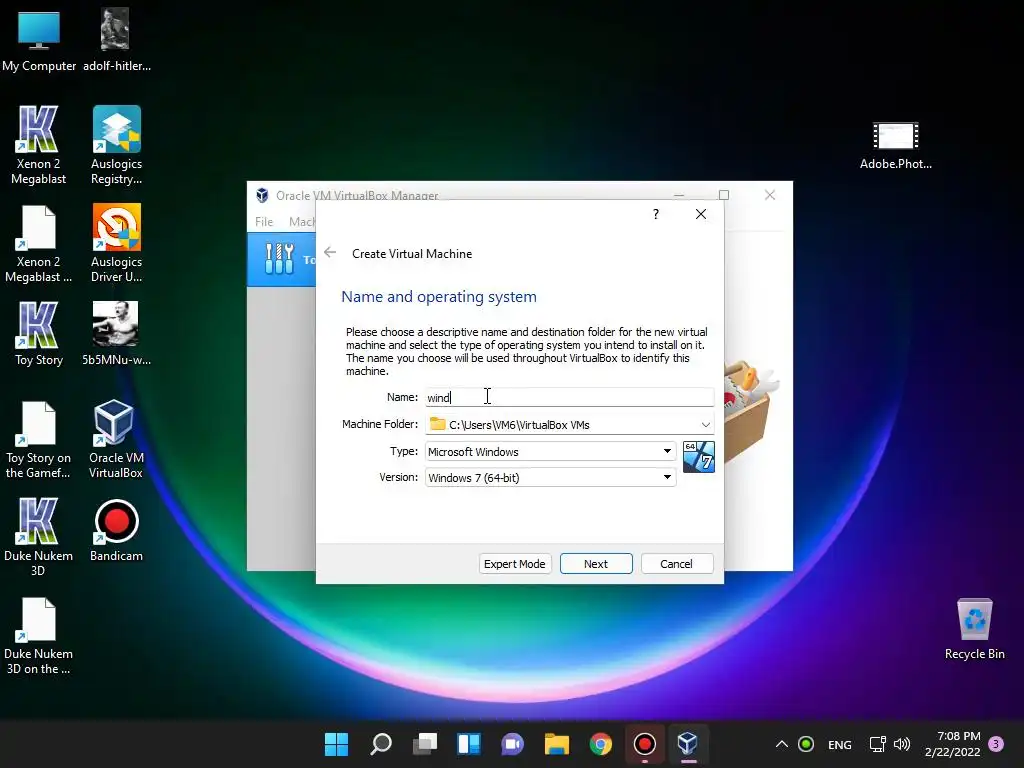Click ENG language indicator in tray
1024x768 pixels.
click(x=840, y=744)
